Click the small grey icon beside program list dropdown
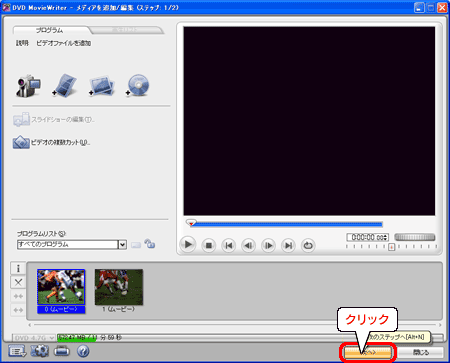 point(136,245)
